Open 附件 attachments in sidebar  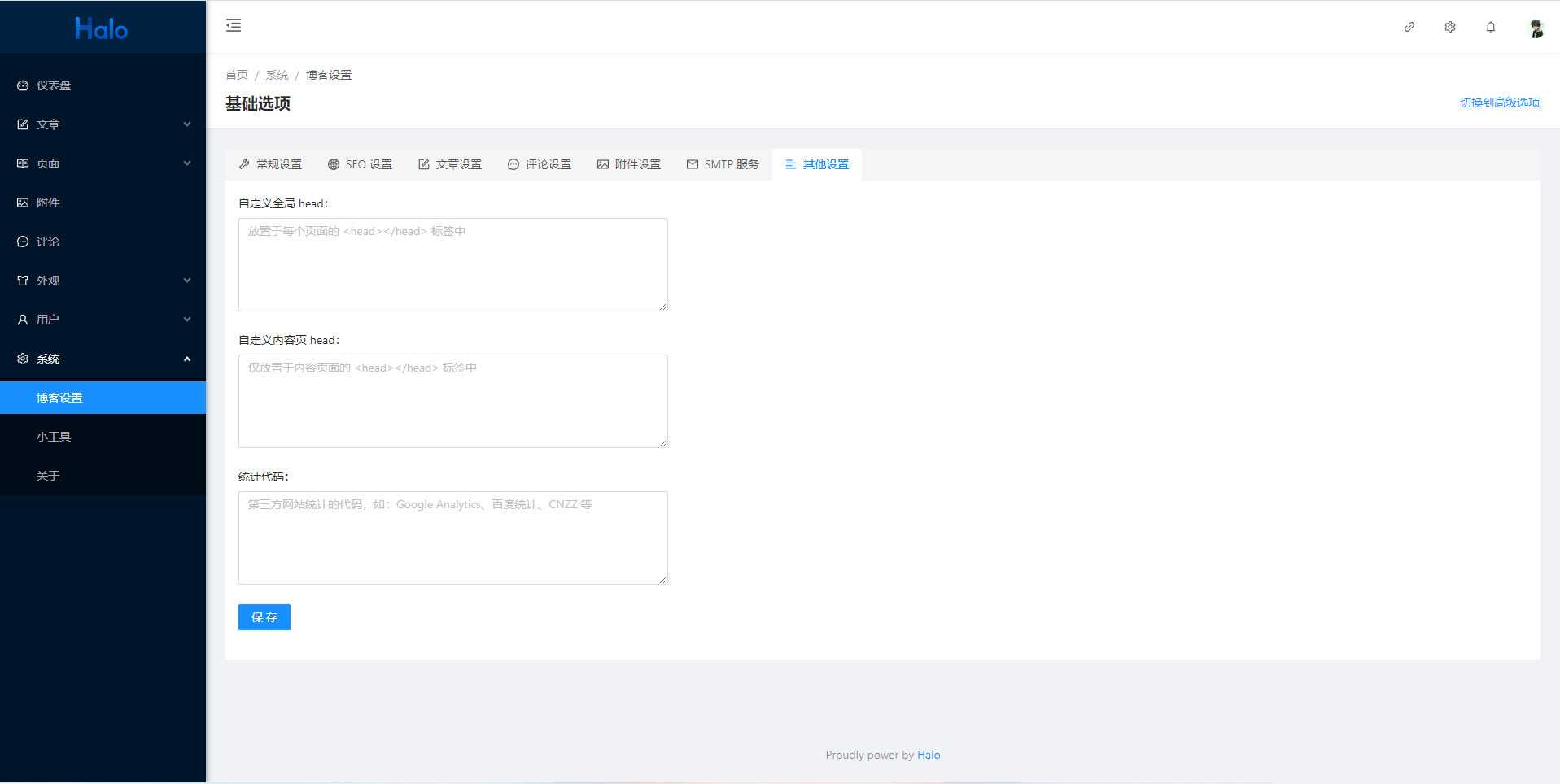(x=48, y=203)
